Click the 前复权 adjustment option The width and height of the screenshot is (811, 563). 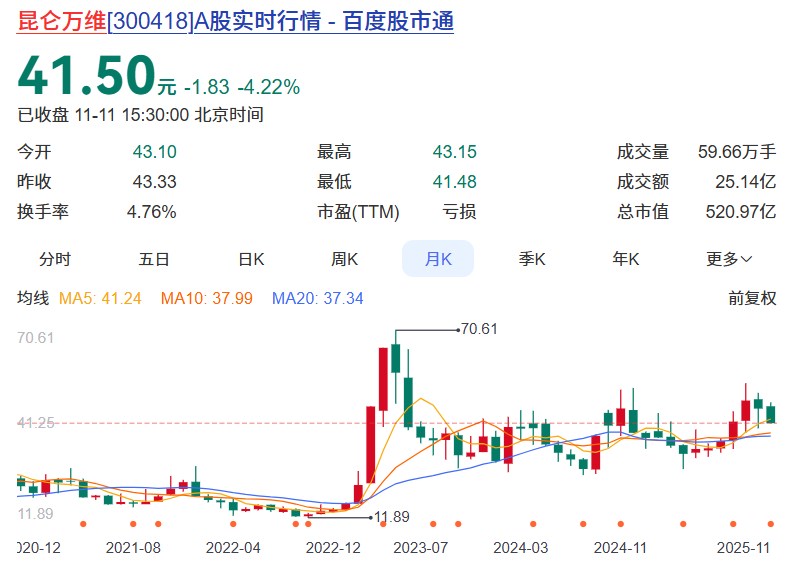[x=753, y=298]
